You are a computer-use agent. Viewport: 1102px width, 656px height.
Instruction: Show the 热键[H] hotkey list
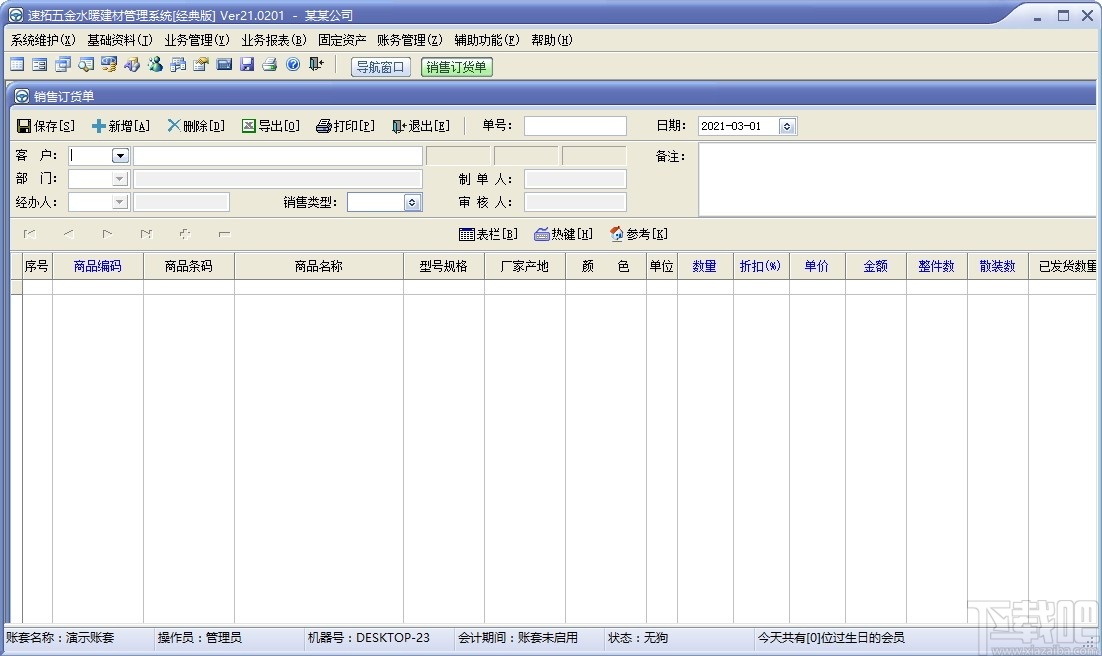point(563,234)
